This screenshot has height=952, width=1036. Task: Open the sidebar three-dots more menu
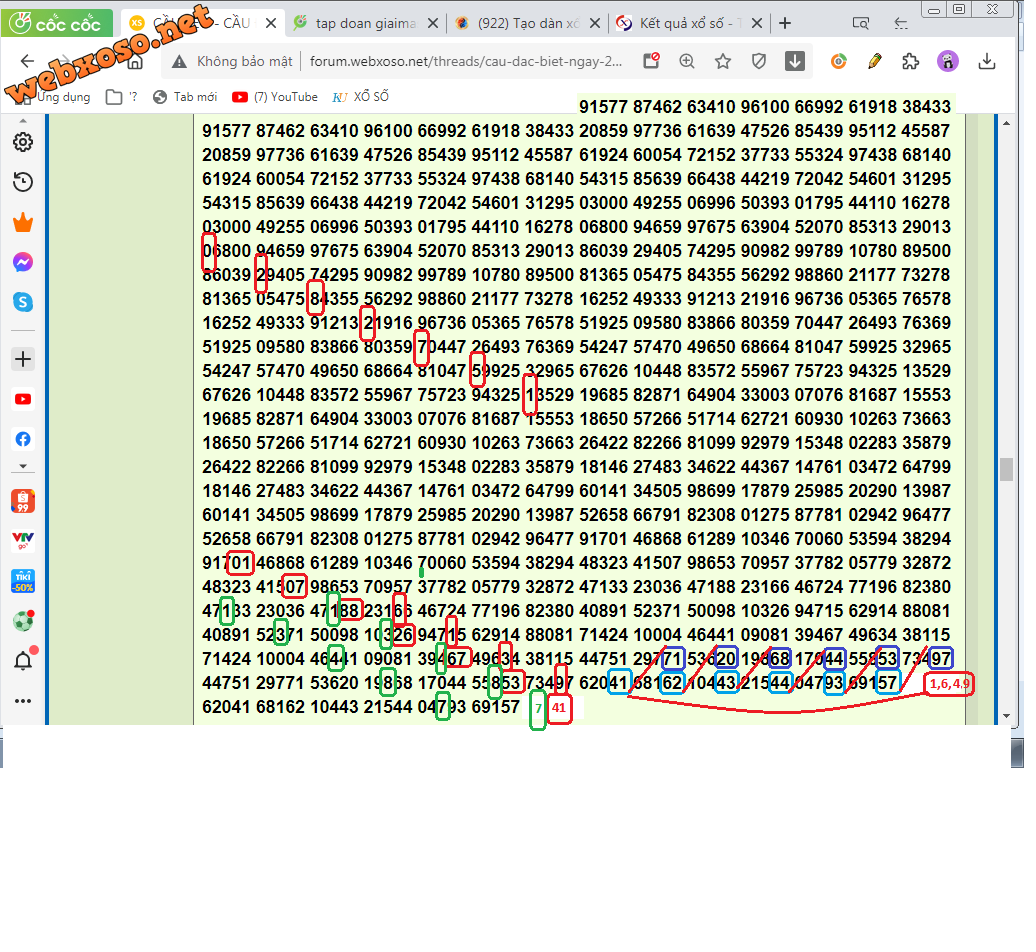click(22, 701)
